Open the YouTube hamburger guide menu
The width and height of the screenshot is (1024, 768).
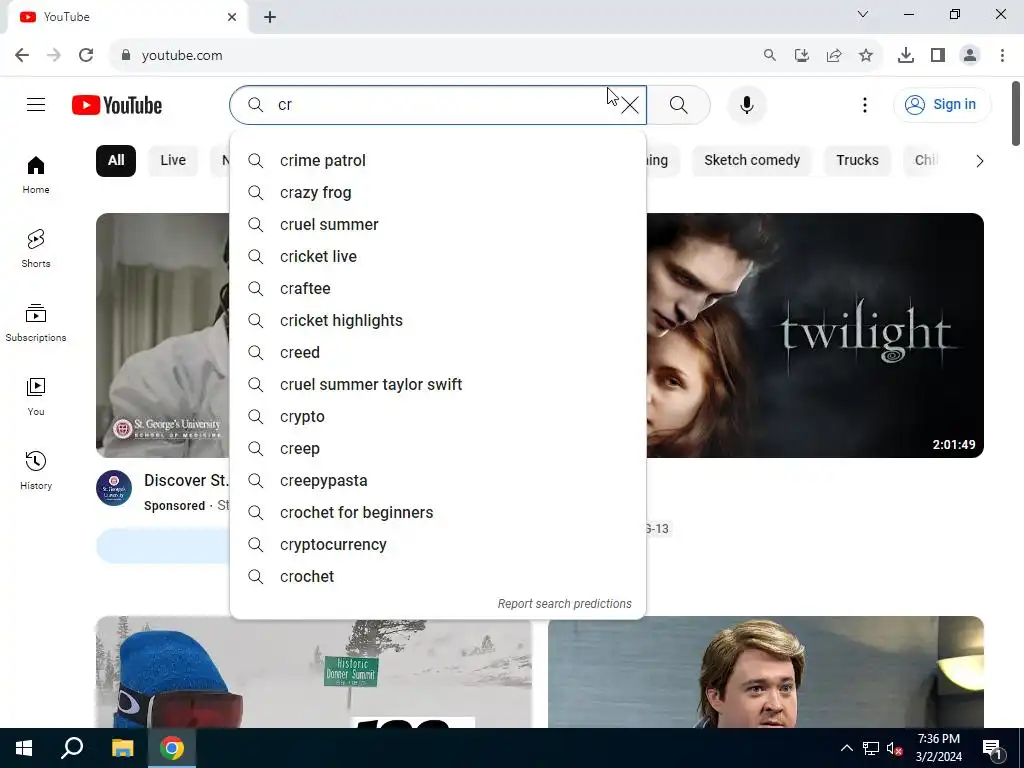click(36, 104)
